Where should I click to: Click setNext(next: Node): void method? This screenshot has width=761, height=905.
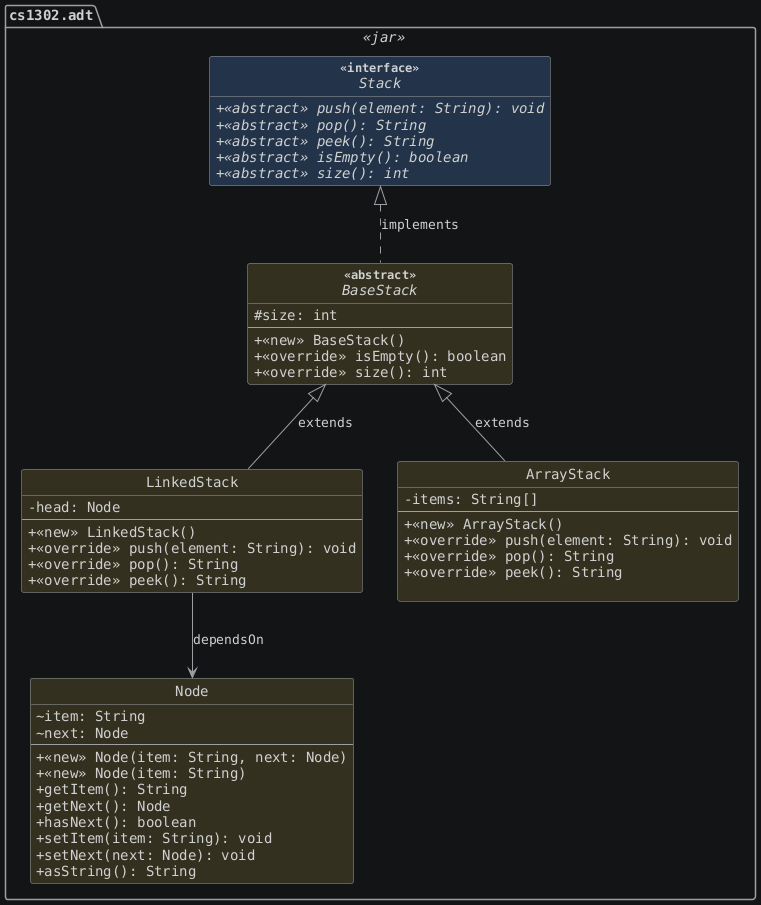pyautogui.click(x=145, y=855)
